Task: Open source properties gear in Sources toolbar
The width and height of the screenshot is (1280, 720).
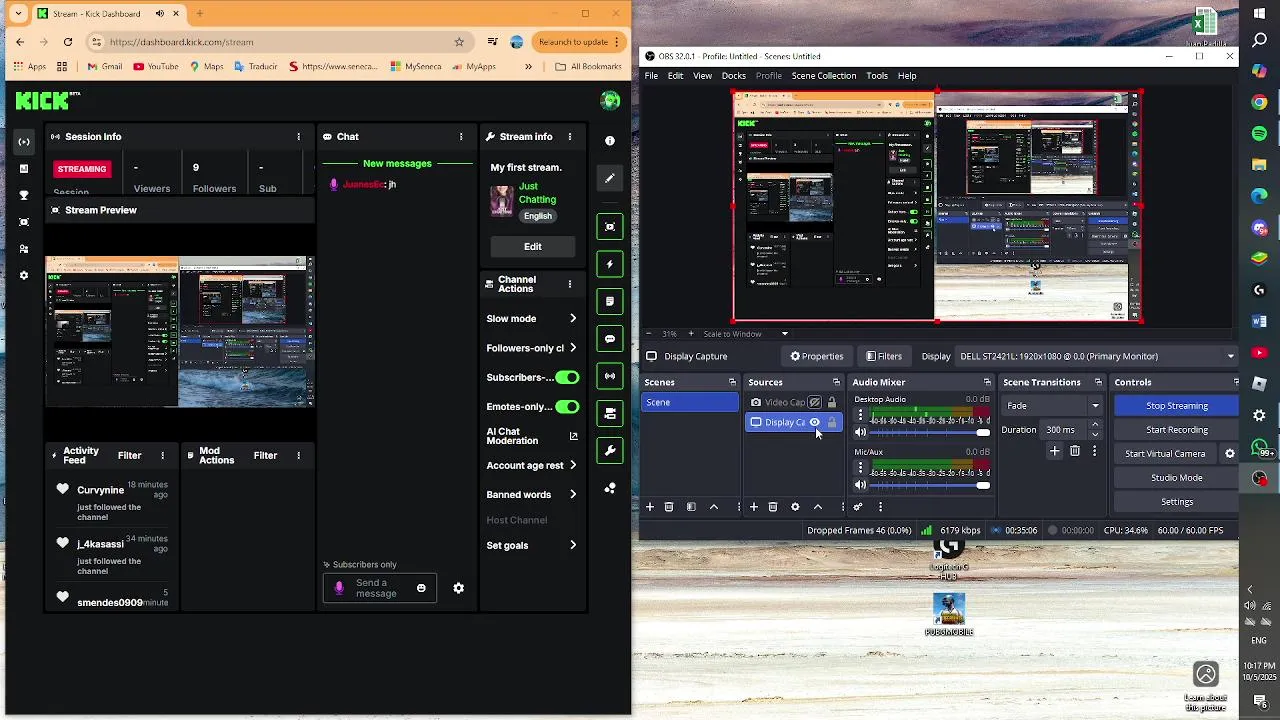Action: [x=795, y=507]
